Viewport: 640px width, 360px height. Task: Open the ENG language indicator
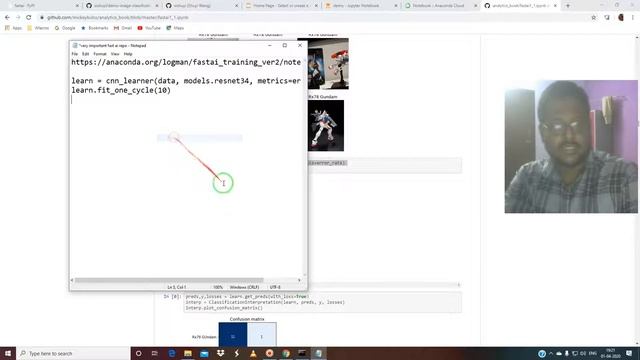pyautogui.click(x=593, y=353)
